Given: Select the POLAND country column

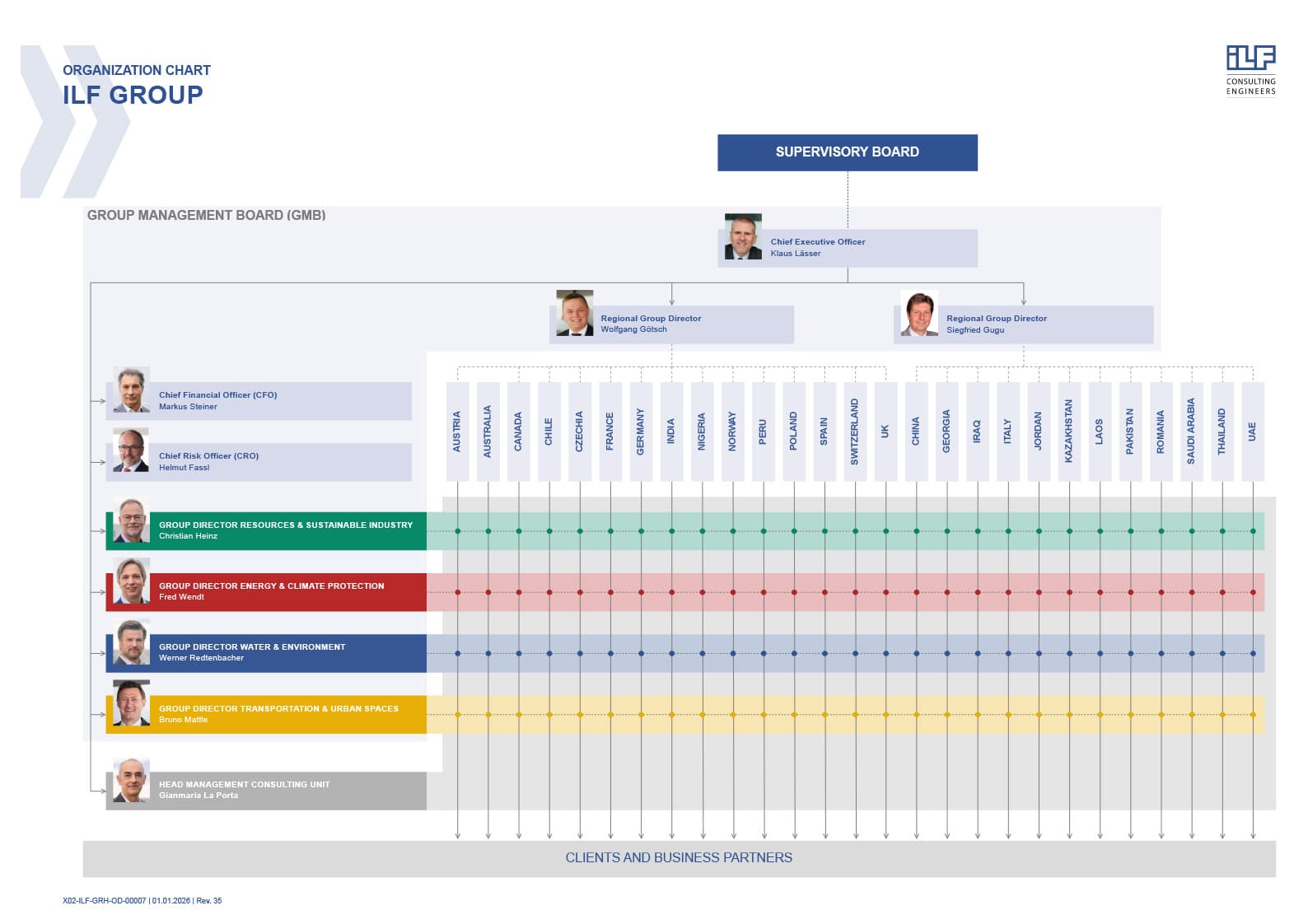Looking at the screenshot, I should coord(794,432).
